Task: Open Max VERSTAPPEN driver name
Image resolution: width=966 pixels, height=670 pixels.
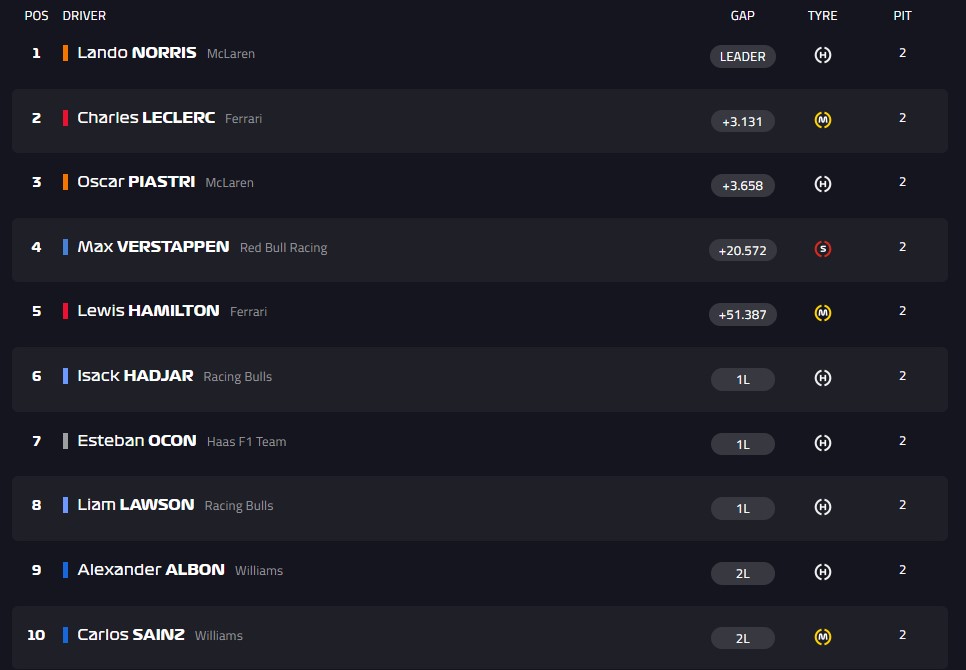Action: click(x=153, y=247)
